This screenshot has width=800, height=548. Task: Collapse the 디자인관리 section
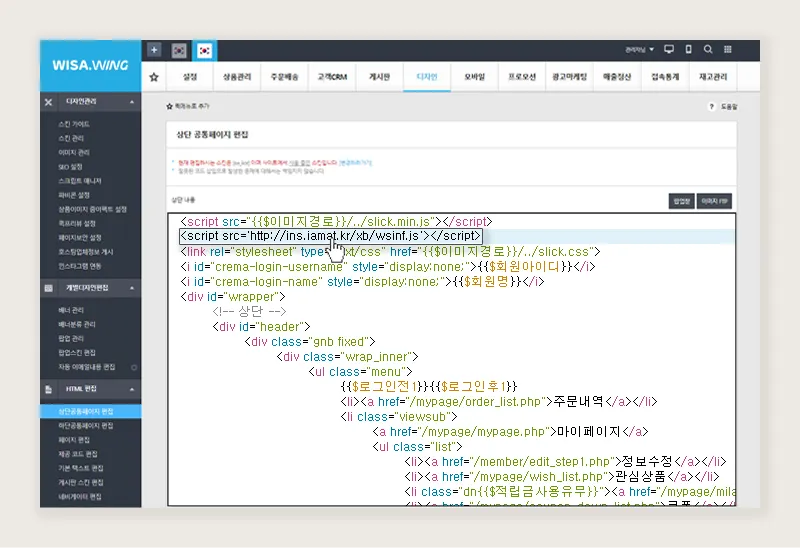[132, 102]
